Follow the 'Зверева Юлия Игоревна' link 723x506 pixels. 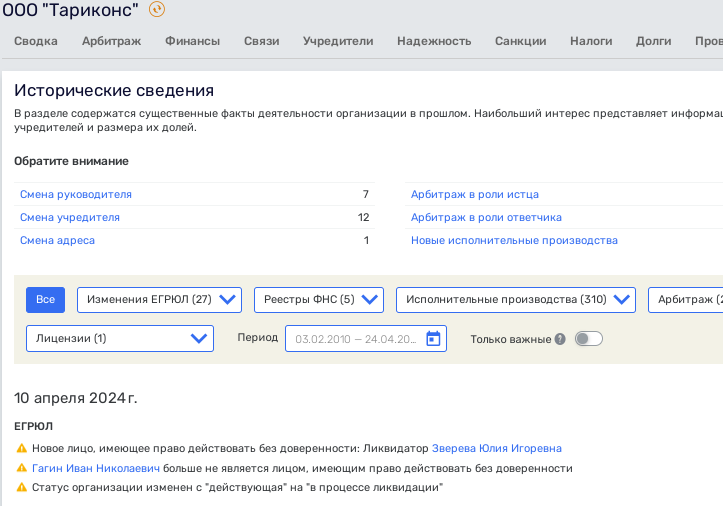[496, 449]
